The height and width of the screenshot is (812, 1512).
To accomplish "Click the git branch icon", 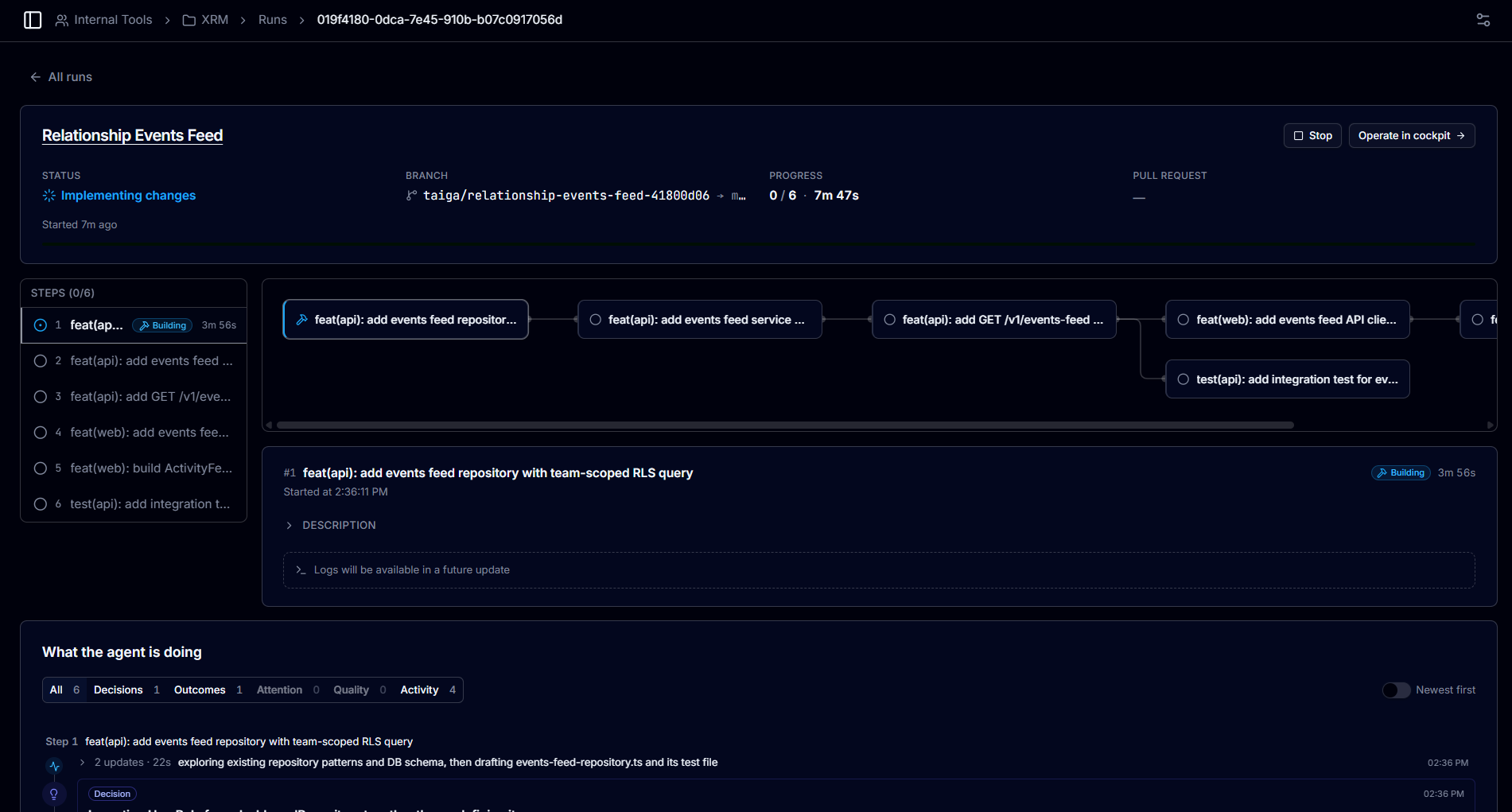I will click(411, 196).
